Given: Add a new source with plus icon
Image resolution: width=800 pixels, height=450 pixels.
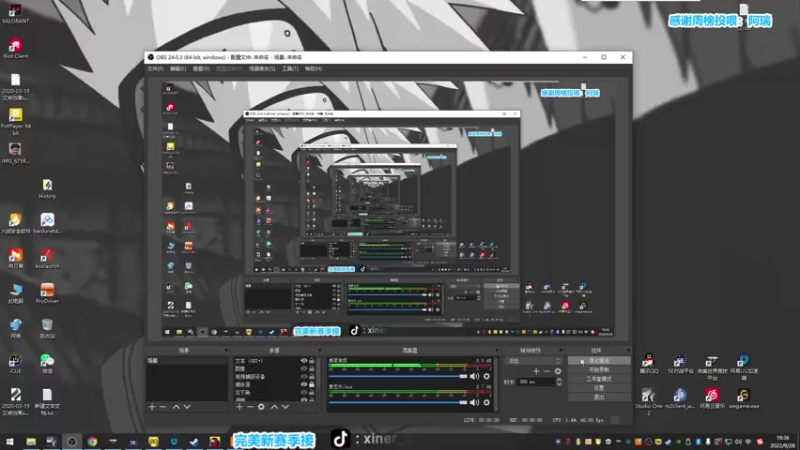Looking at the screenshot, I should [239, 407].
